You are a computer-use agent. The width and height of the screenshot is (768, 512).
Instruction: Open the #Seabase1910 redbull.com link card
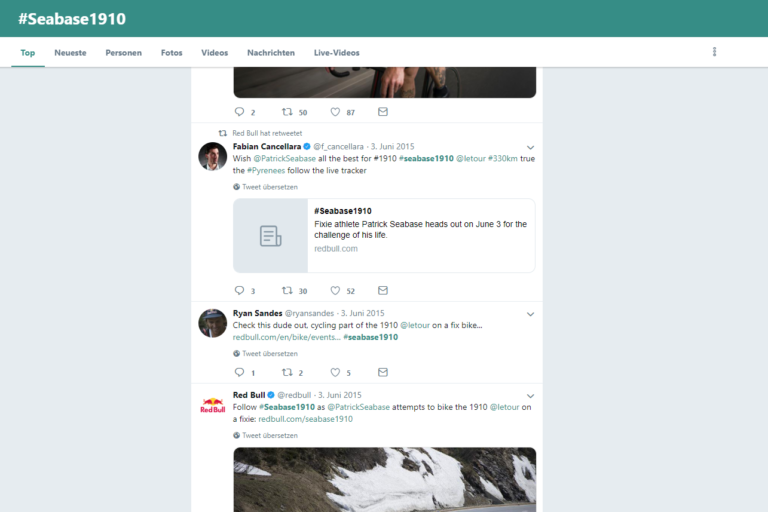coord(384,236)
